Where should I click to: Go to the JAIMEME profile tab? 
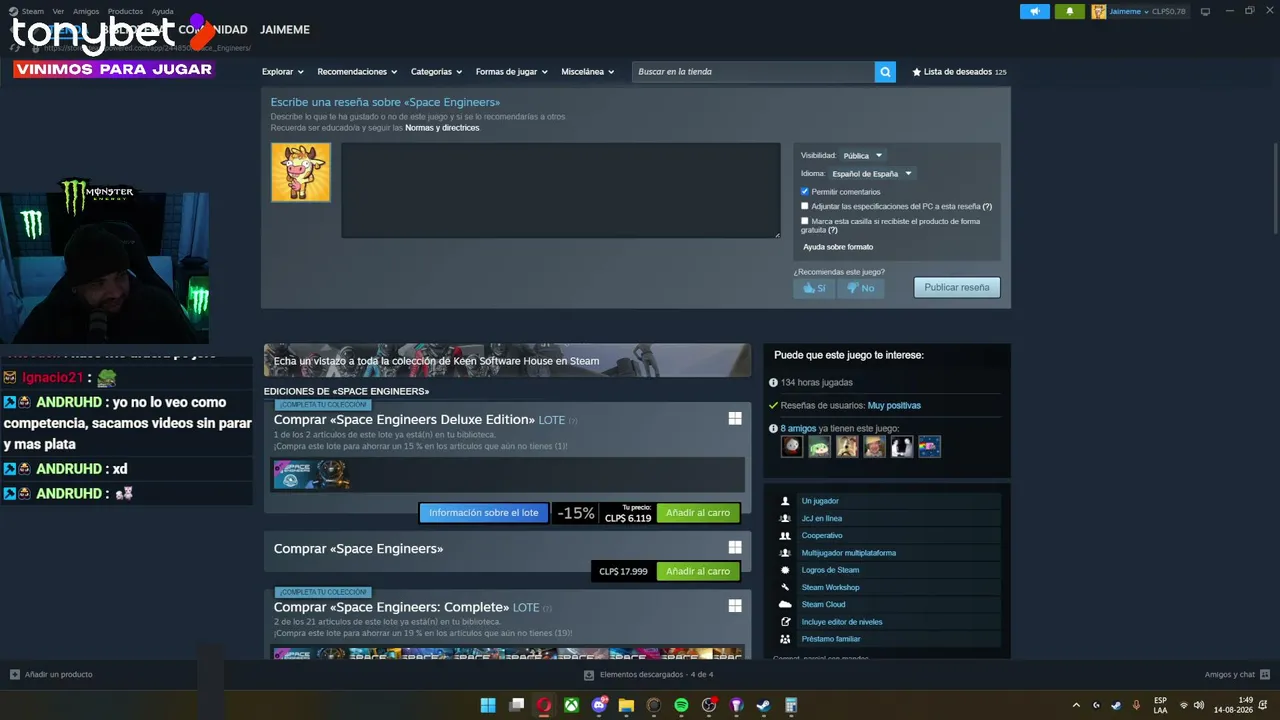pos(285,30)
